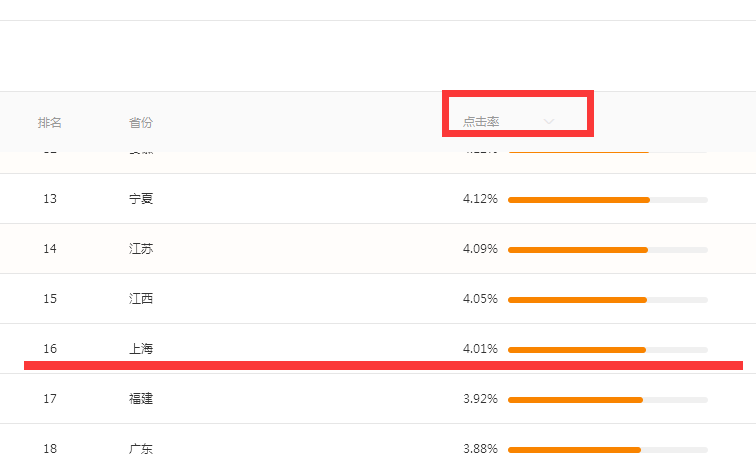Select the 江西 province name
This screenshot has height=463, width=756.
point(141,299)
